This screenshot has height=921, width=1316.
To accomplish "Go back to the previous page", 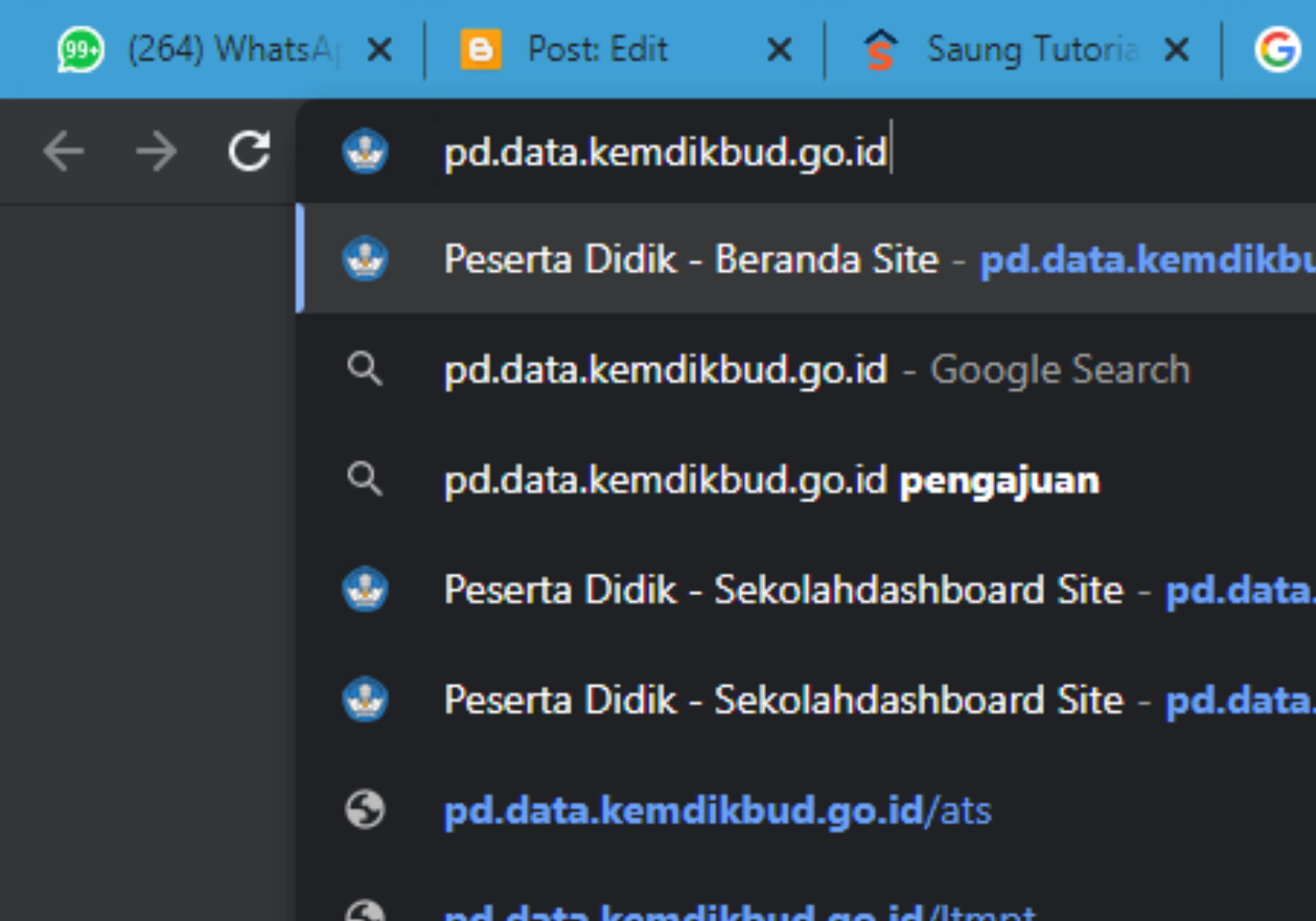I will point(63,151).
